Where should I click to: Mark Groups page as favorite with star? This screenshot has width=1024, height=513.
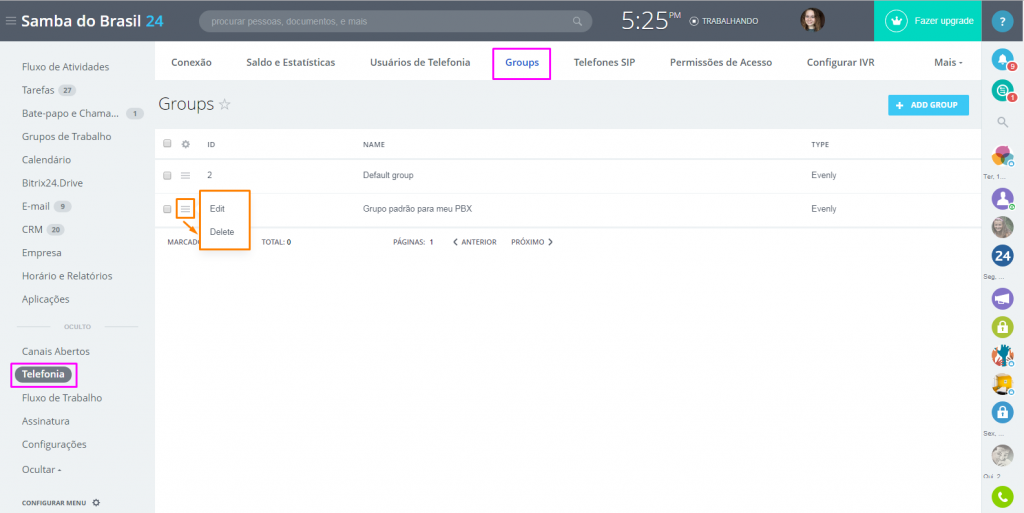tap(225, 104)
